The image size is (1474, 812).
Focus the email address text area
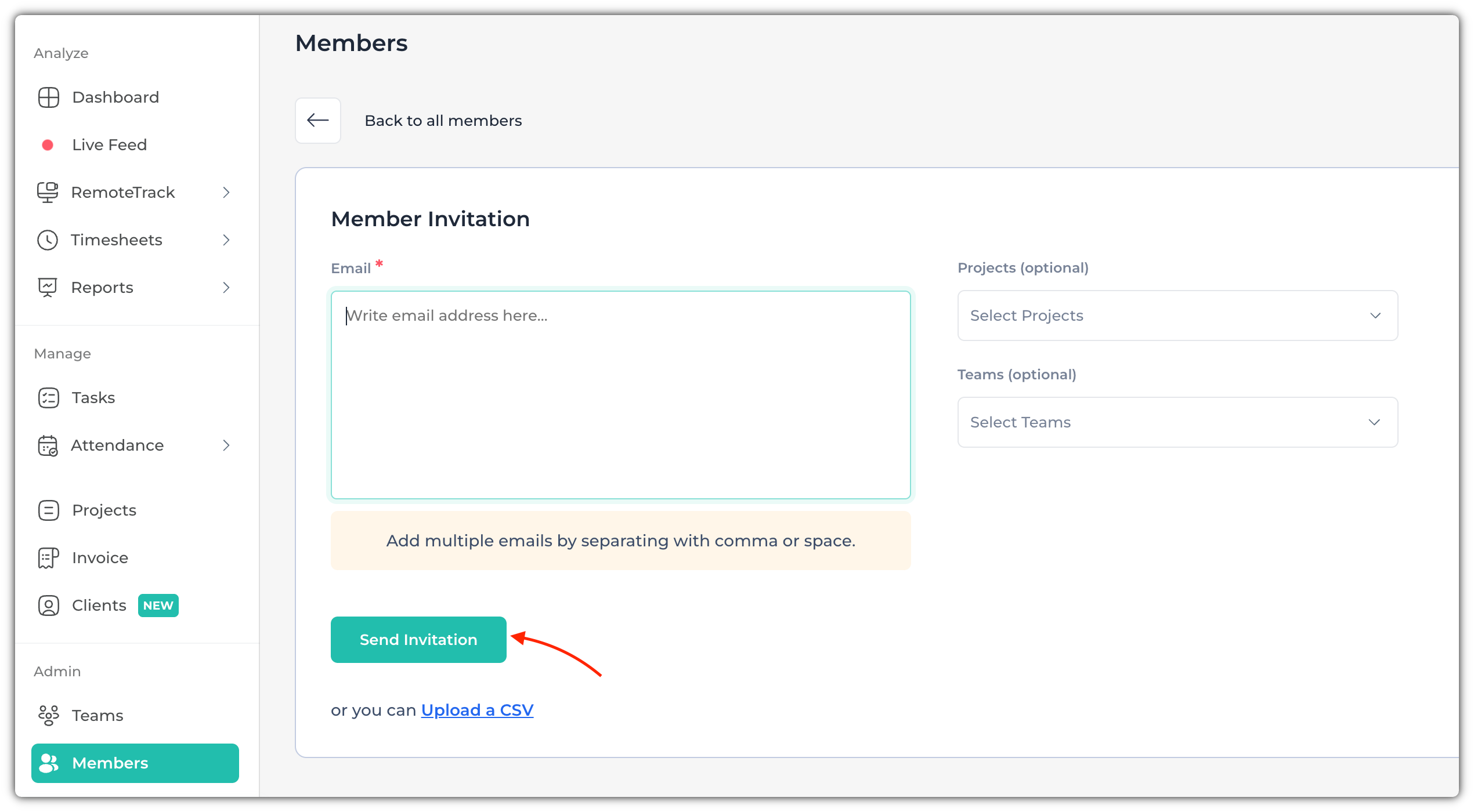[620, 394]
